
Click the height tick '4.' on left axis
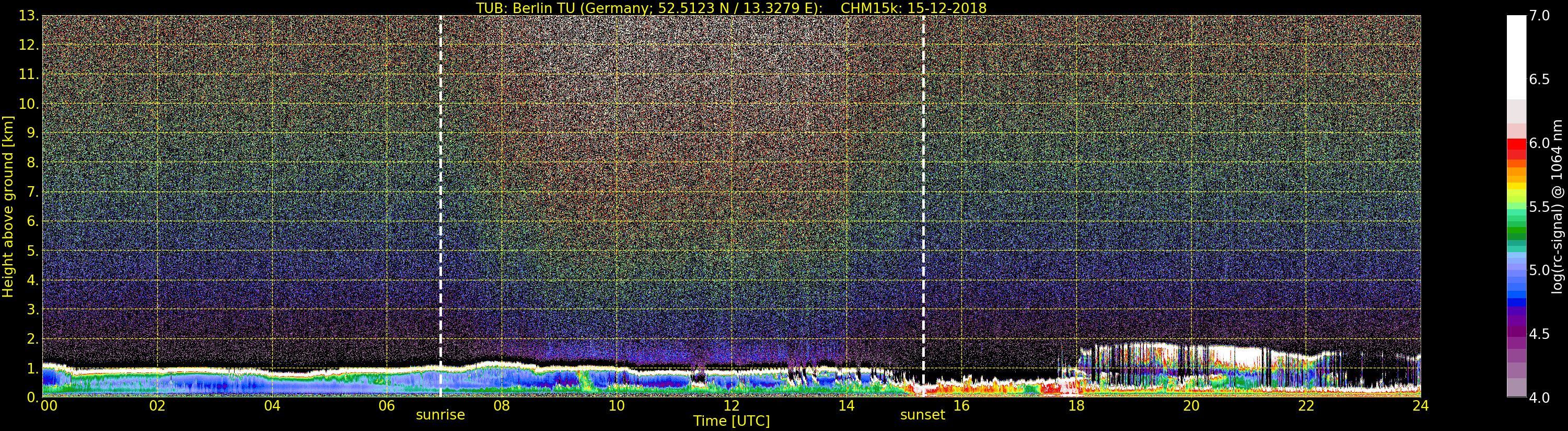[x=33, y=280]
